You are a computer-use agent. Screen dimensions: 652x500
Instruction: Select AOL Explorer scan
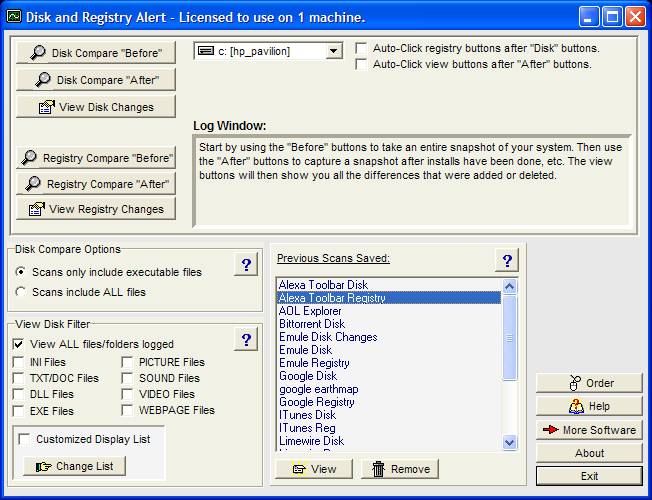389,311
